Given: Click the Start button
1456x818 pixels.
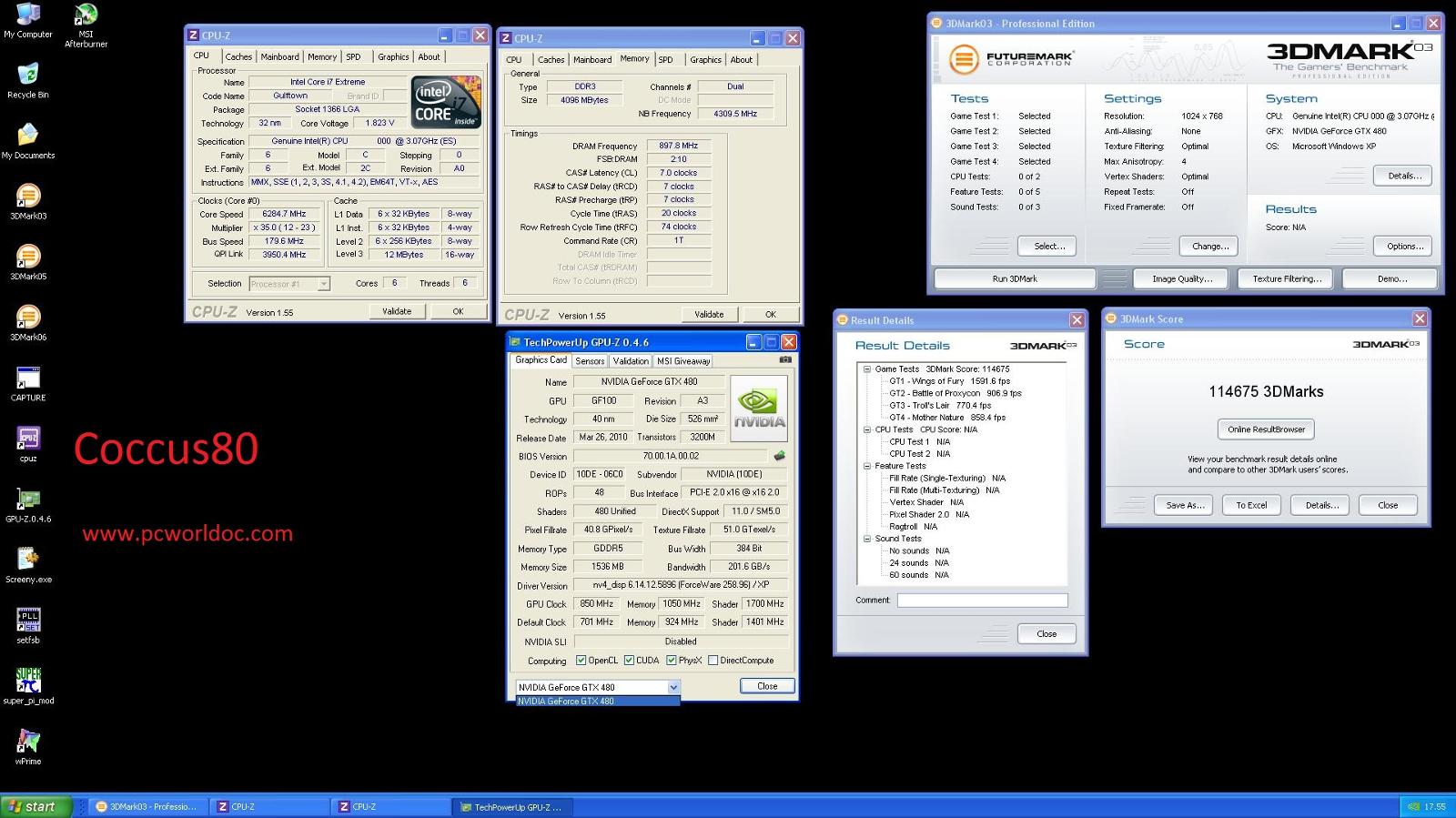Looking at the screenshot, I should tap(36, 806).
